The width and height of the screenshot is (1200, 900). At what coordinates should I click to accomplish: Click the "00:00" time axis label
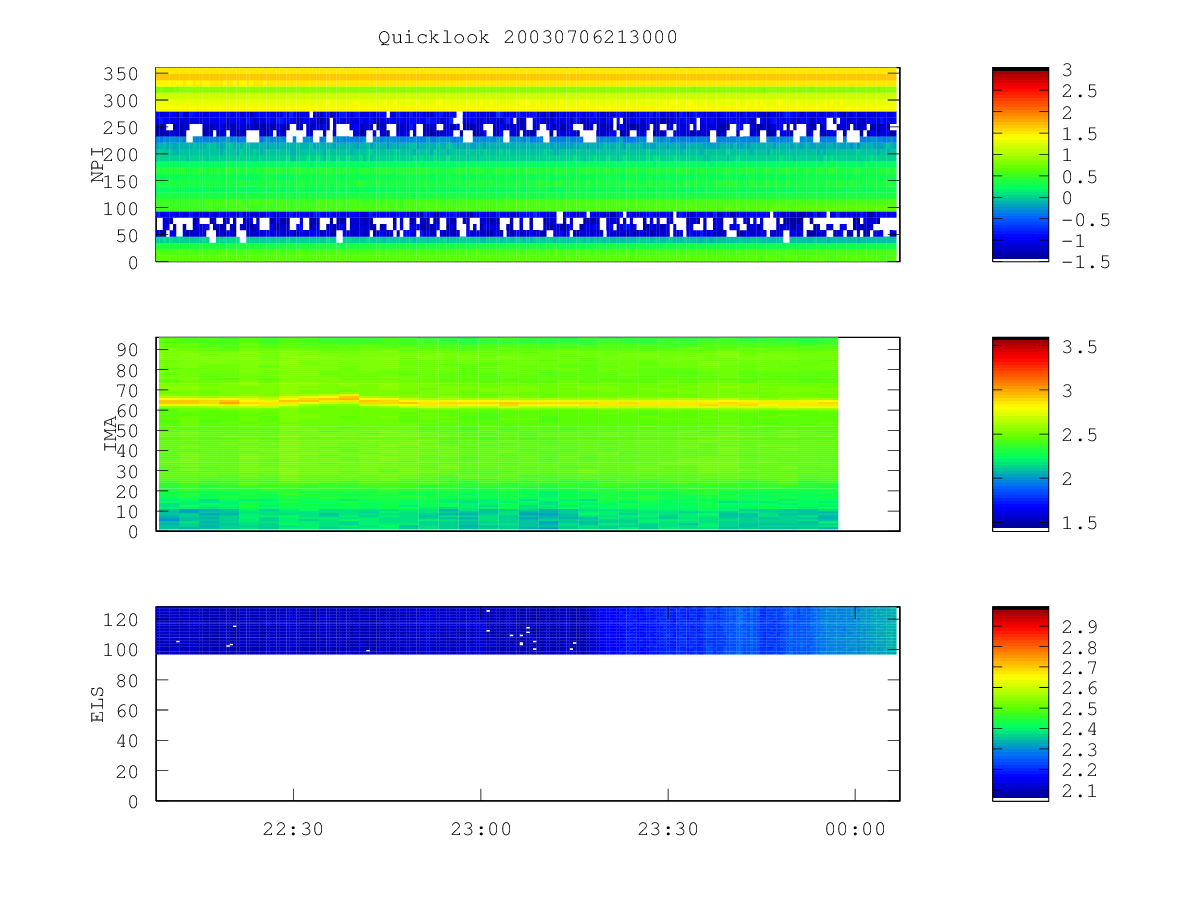coord(855,829)
